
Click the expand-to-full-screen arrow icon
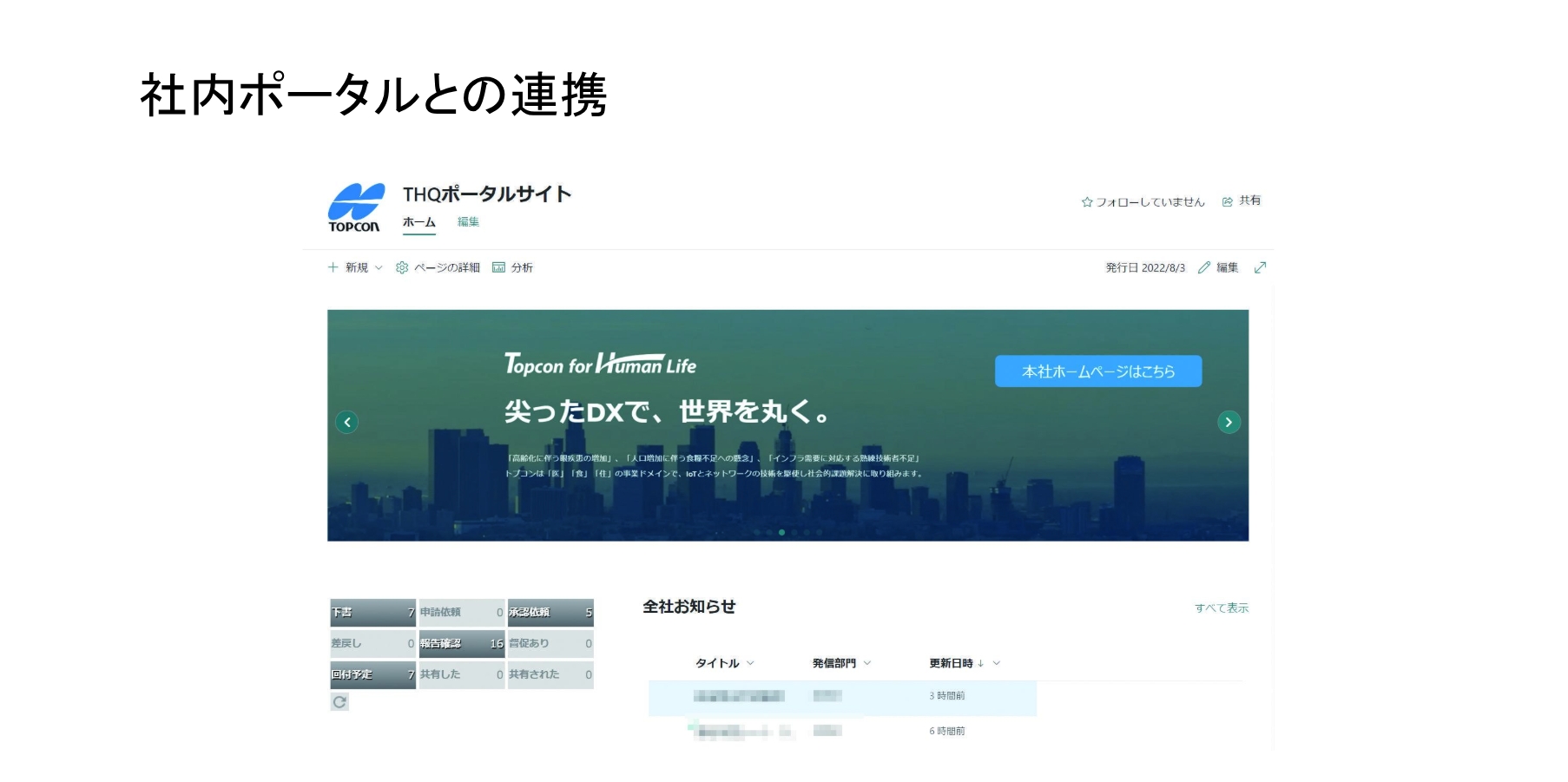tap(1261, 267)
